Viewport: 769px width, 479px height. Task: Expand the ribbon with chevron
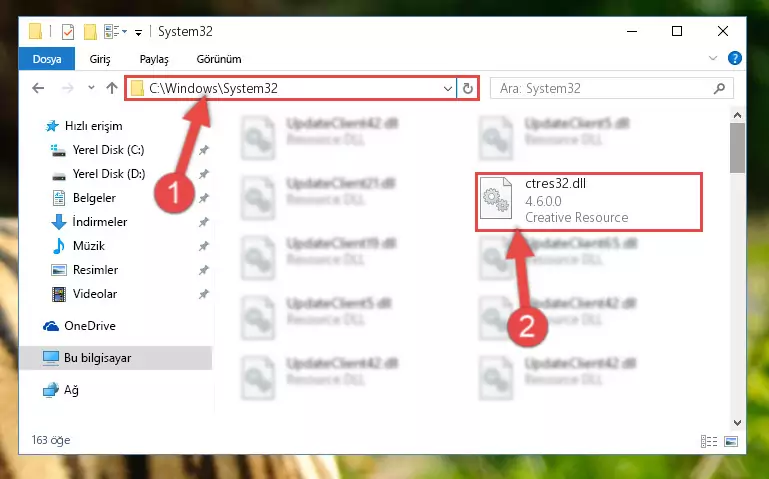[713, 58]
